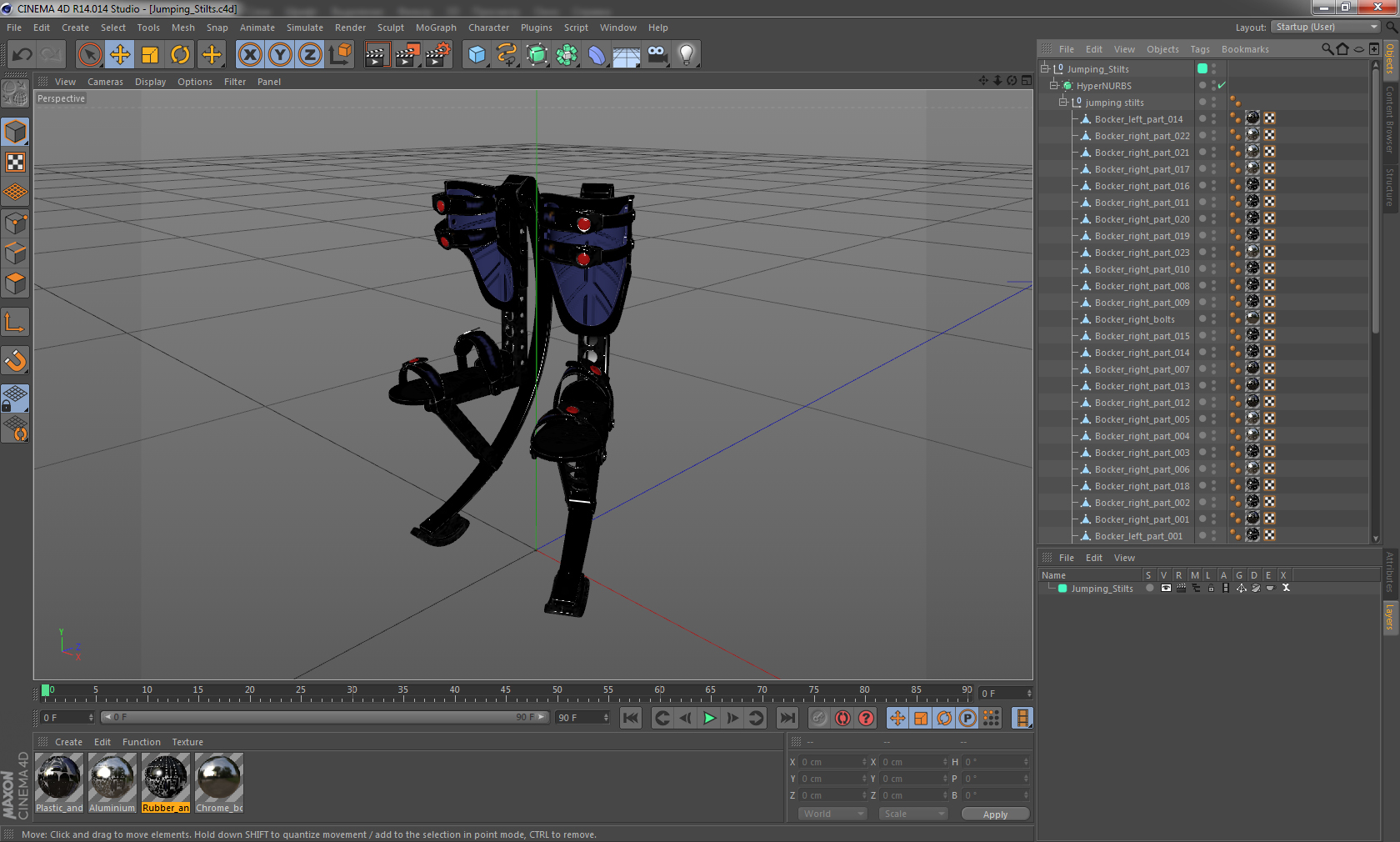Play the animation forward

[x=709, y=718]
